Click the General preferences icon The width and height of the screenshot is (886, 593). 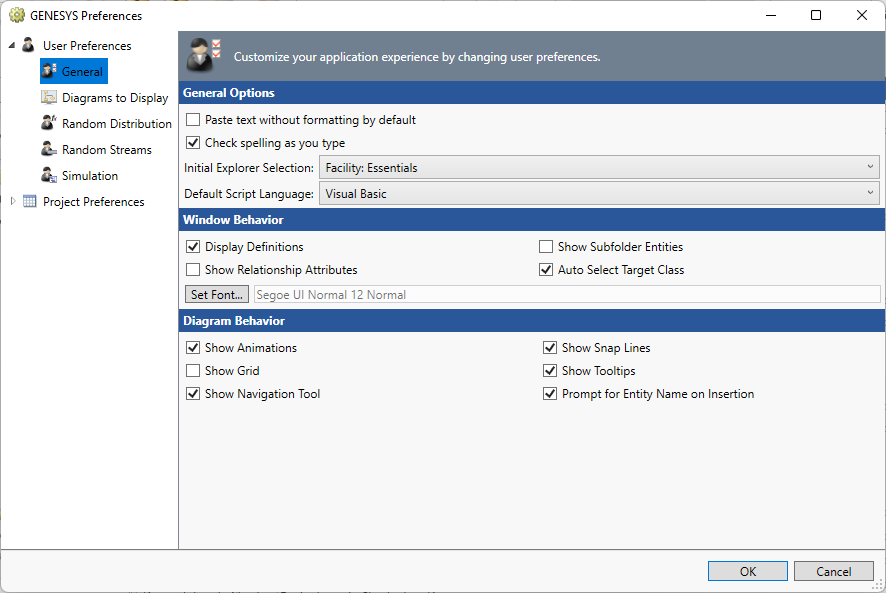(49, 72)
